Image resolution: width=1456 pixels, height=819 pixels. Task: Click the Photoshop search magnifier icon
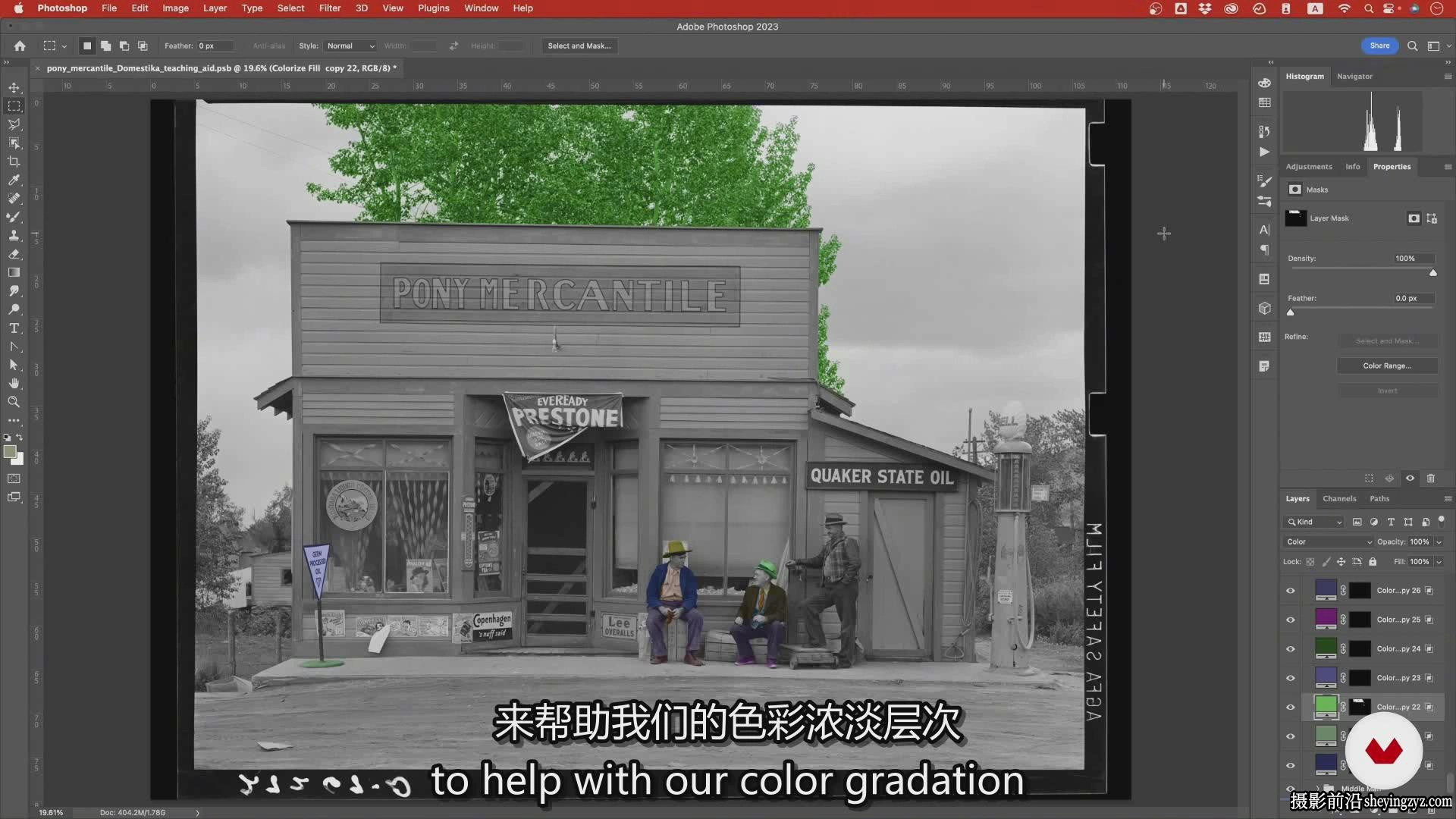pyautogui.click(x=1412, y=45)
